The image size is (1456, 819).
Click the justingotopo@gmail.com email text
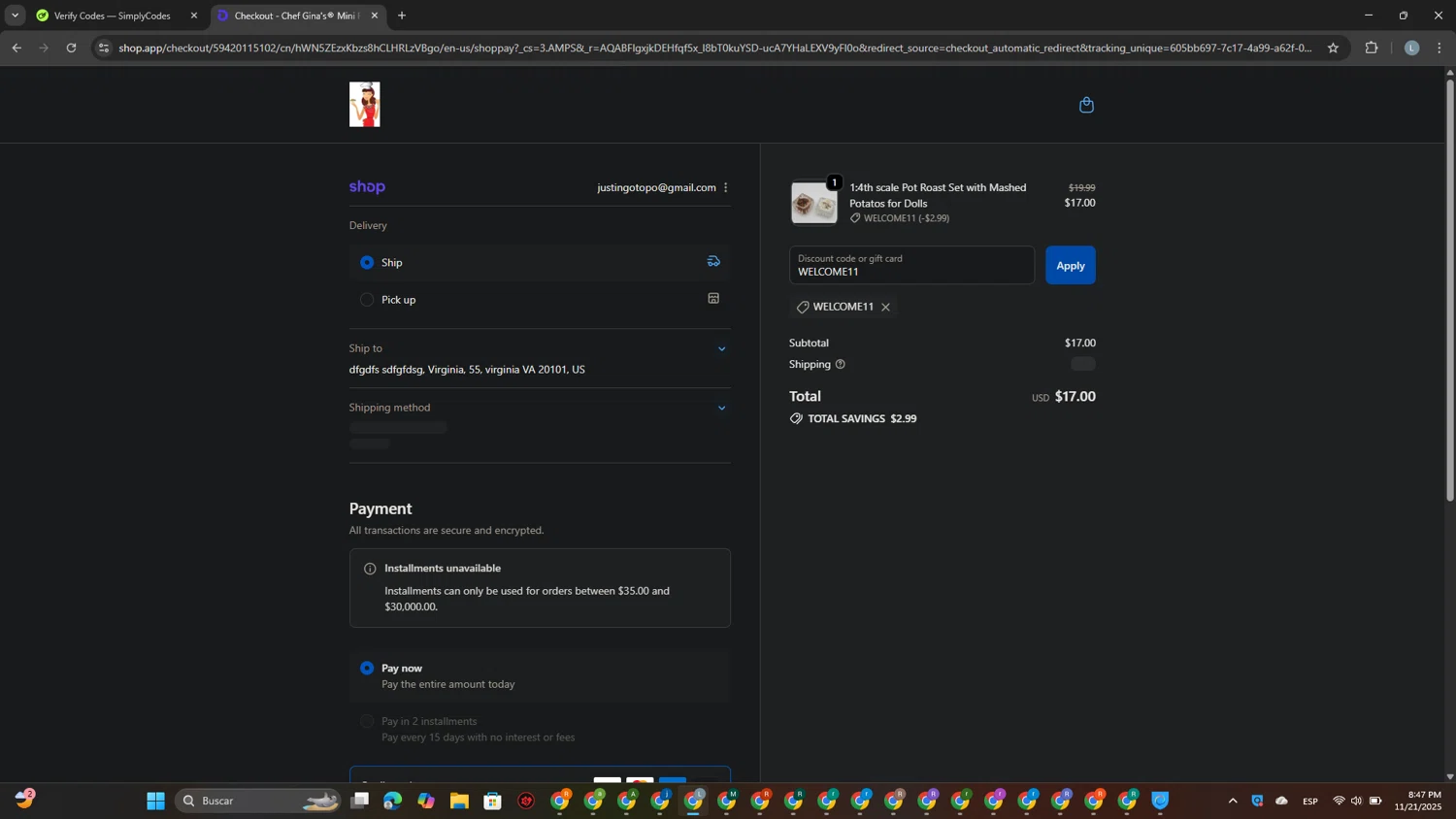point(656,187)
